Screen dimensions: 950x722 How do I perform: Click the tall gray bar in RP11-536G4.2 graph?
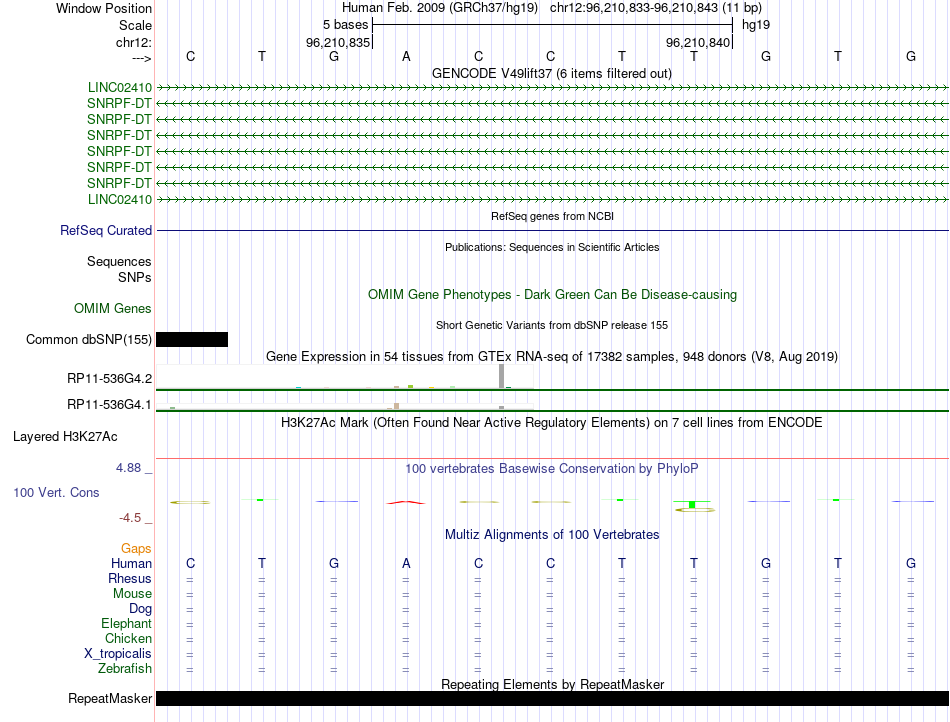[x=501, y=376]
